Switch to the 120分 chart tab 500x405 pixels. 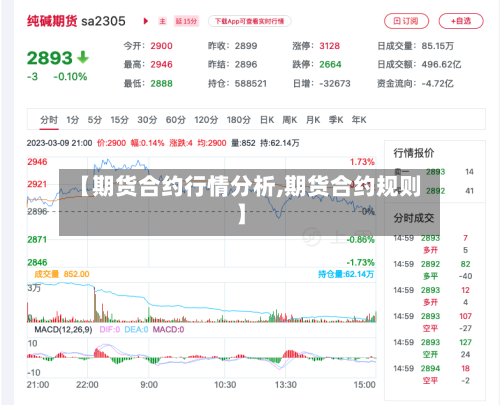(206, 120)
